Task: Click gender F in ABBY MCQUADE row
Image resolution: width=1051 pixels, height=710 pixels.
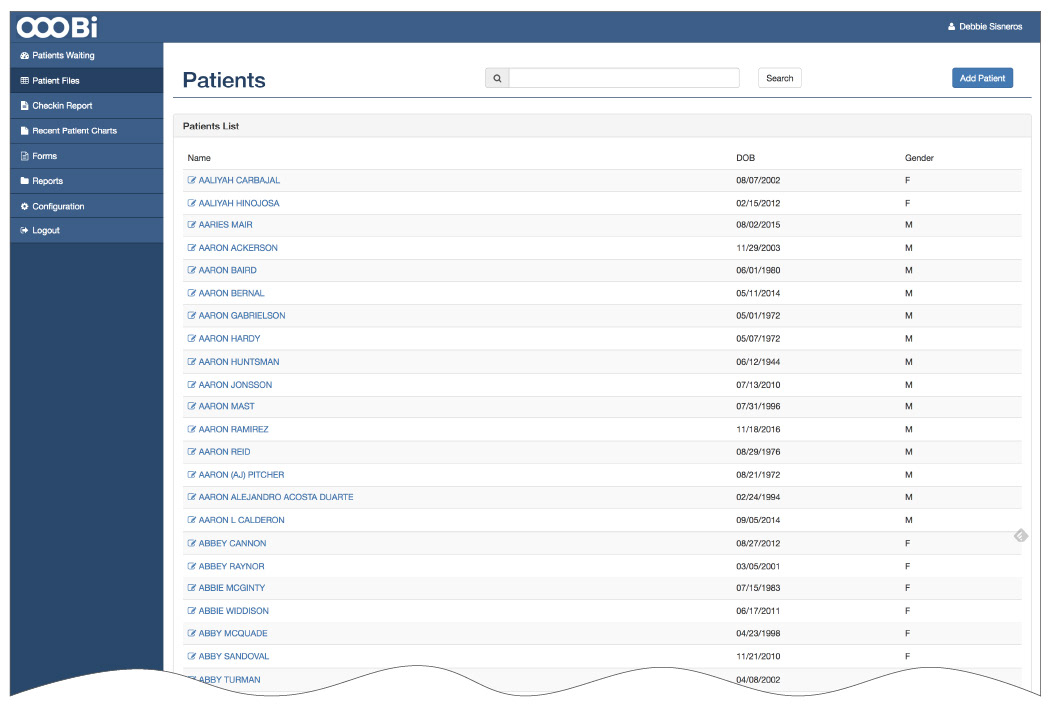Action: (x=908, y=634)
